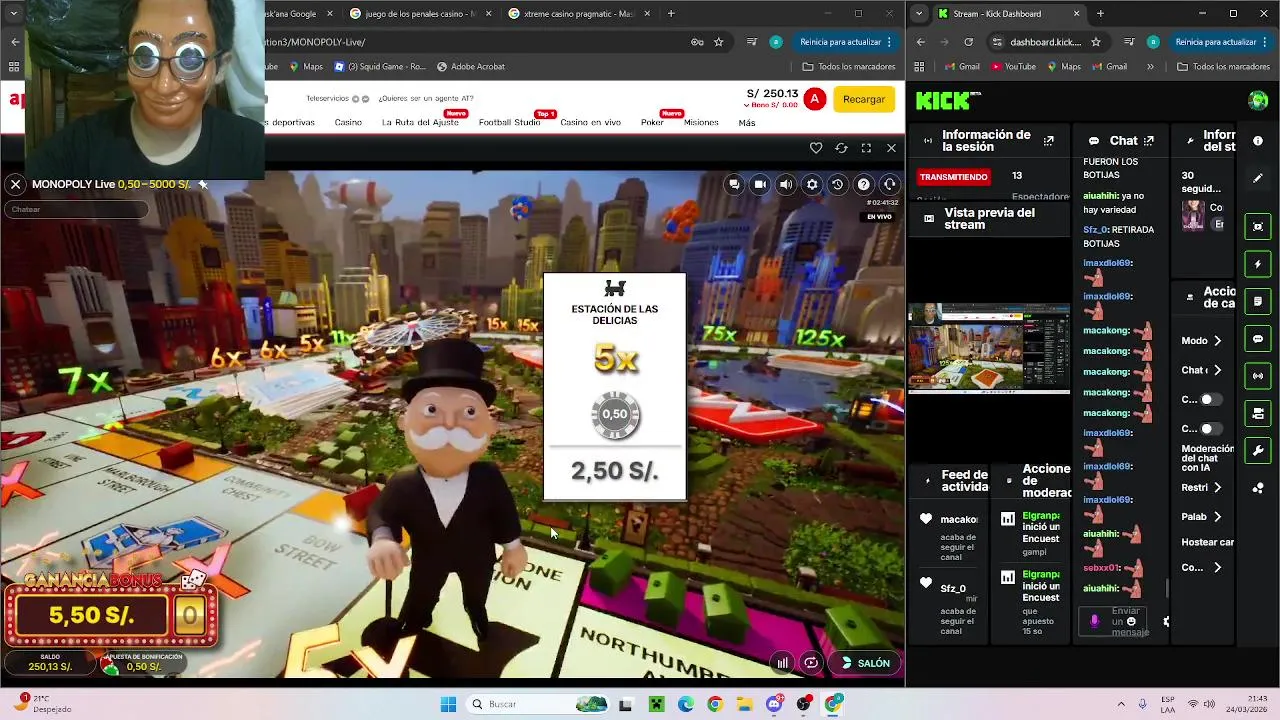Switch to Stream - Kick Dashboard tab
This screenshot has width=1280, height=720.
click(1008, 14)
